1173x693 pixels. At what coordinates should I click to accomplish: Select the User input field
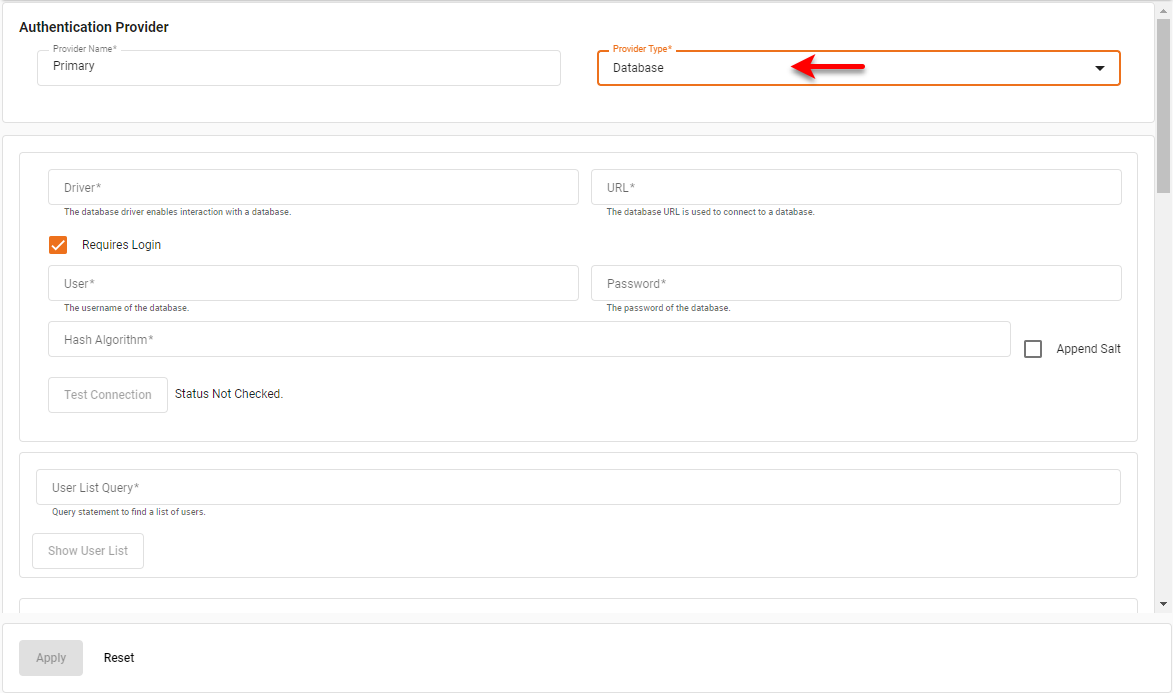point(313,283)
